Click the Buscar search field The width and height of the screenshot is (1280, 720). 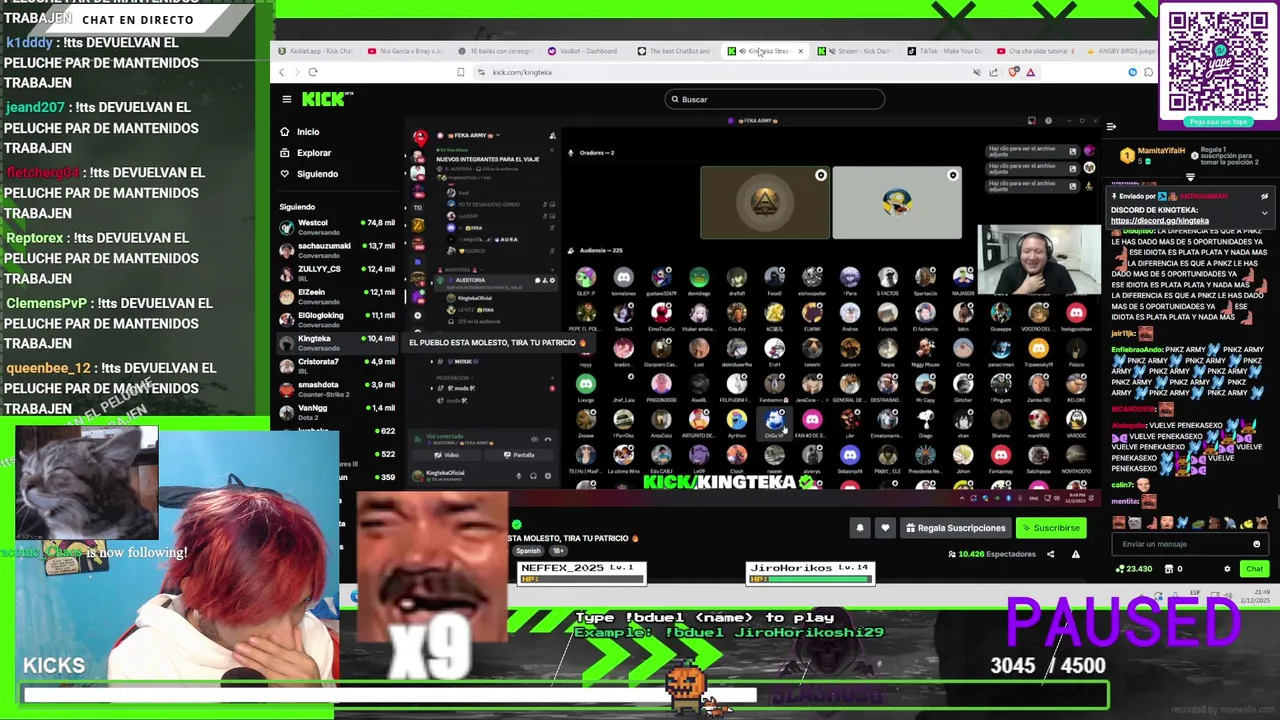pyautogui.click(x=775, y=99)
